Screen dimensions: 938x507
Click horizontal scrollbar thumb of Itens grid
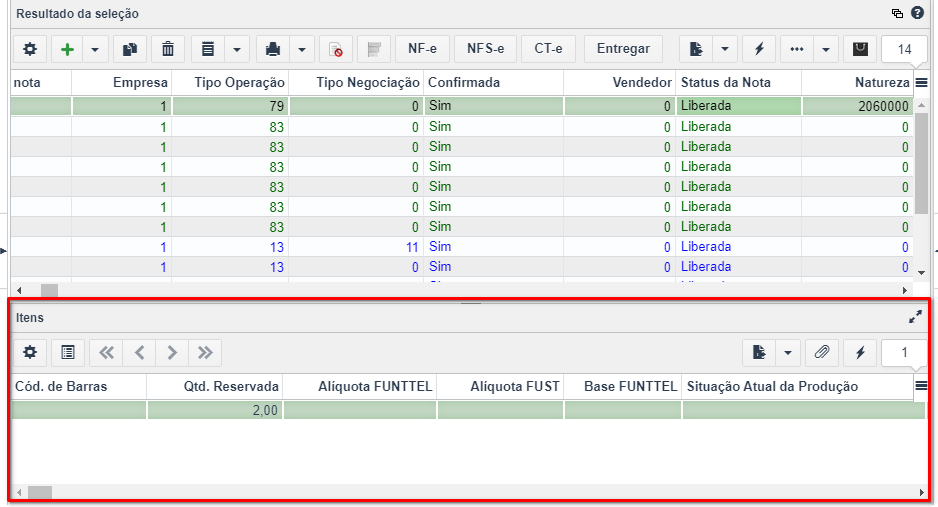pos(40,493)
